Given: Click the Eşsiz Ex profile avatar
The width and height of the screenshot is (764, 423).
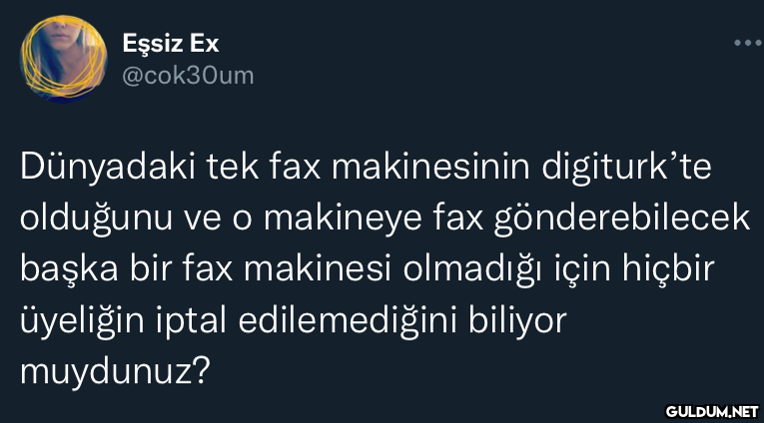Looking at the screenshot, I should 63,58.
